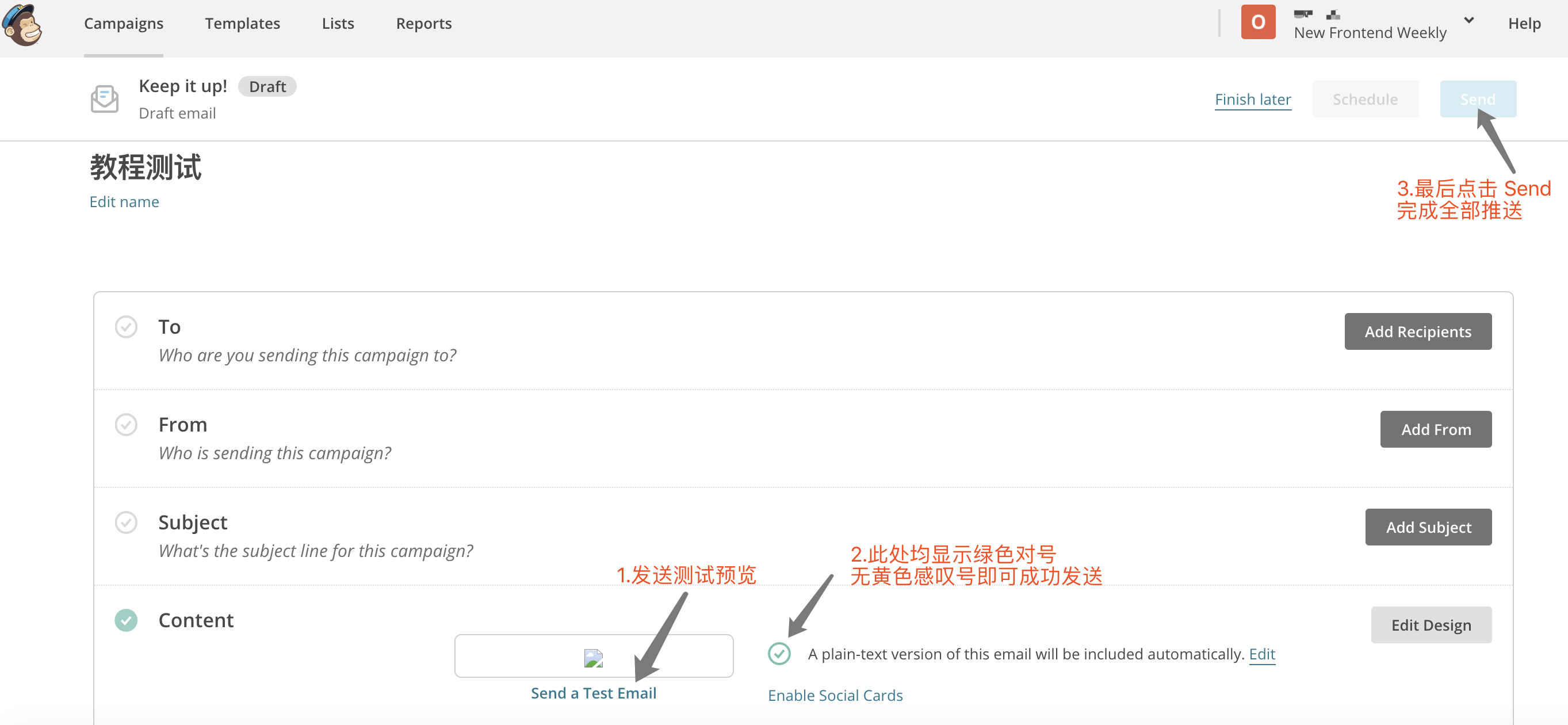1568x725 pixels.
Task: Click the green Content checkmark icon
Action: (x=126, y=620)
